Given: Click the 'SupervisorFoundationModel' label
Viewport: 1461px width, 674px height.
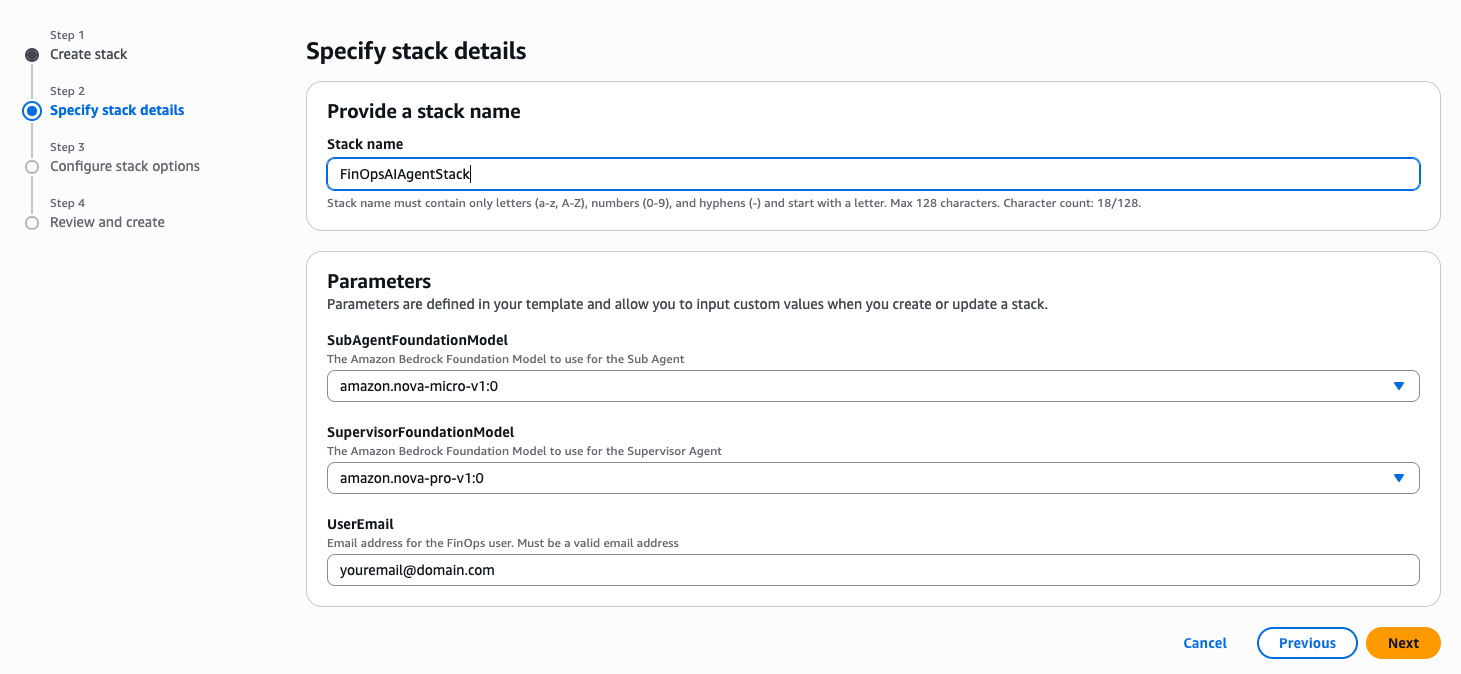Looking at the screenshot, I should click(420, 432).
